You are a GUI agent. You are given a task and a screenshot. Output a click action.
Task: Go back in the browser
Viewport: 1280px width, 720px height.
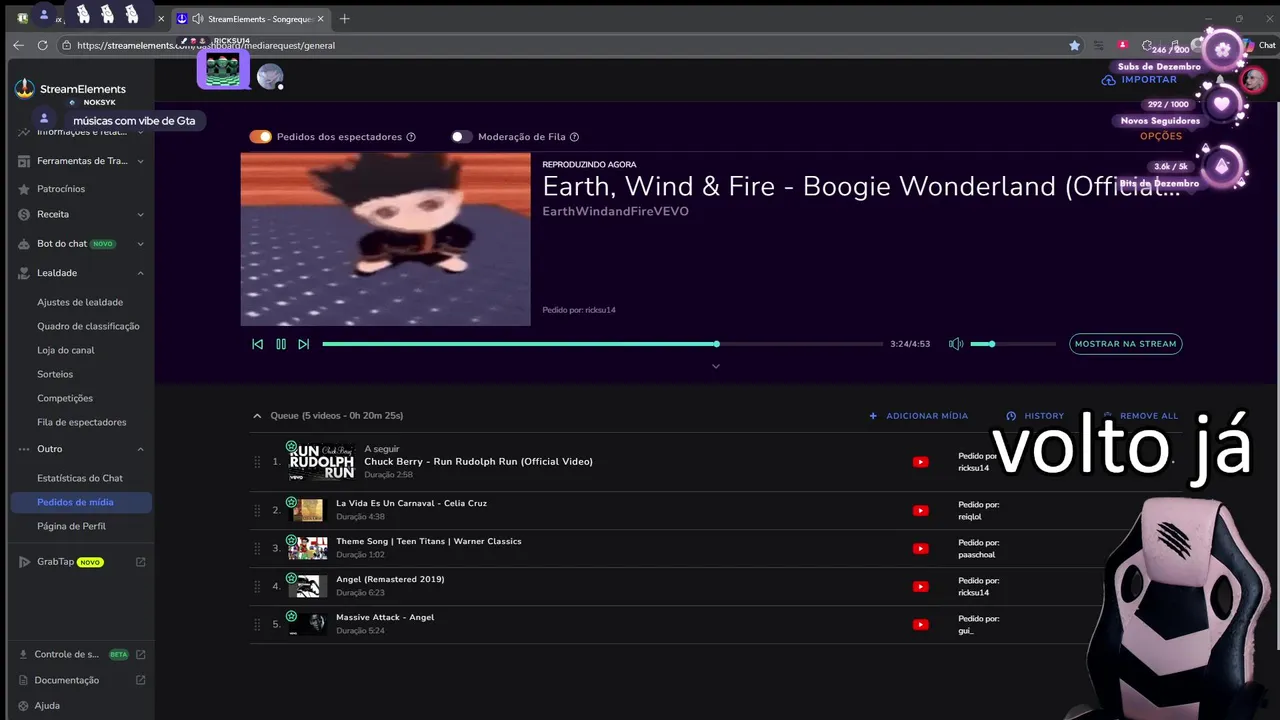18,45
